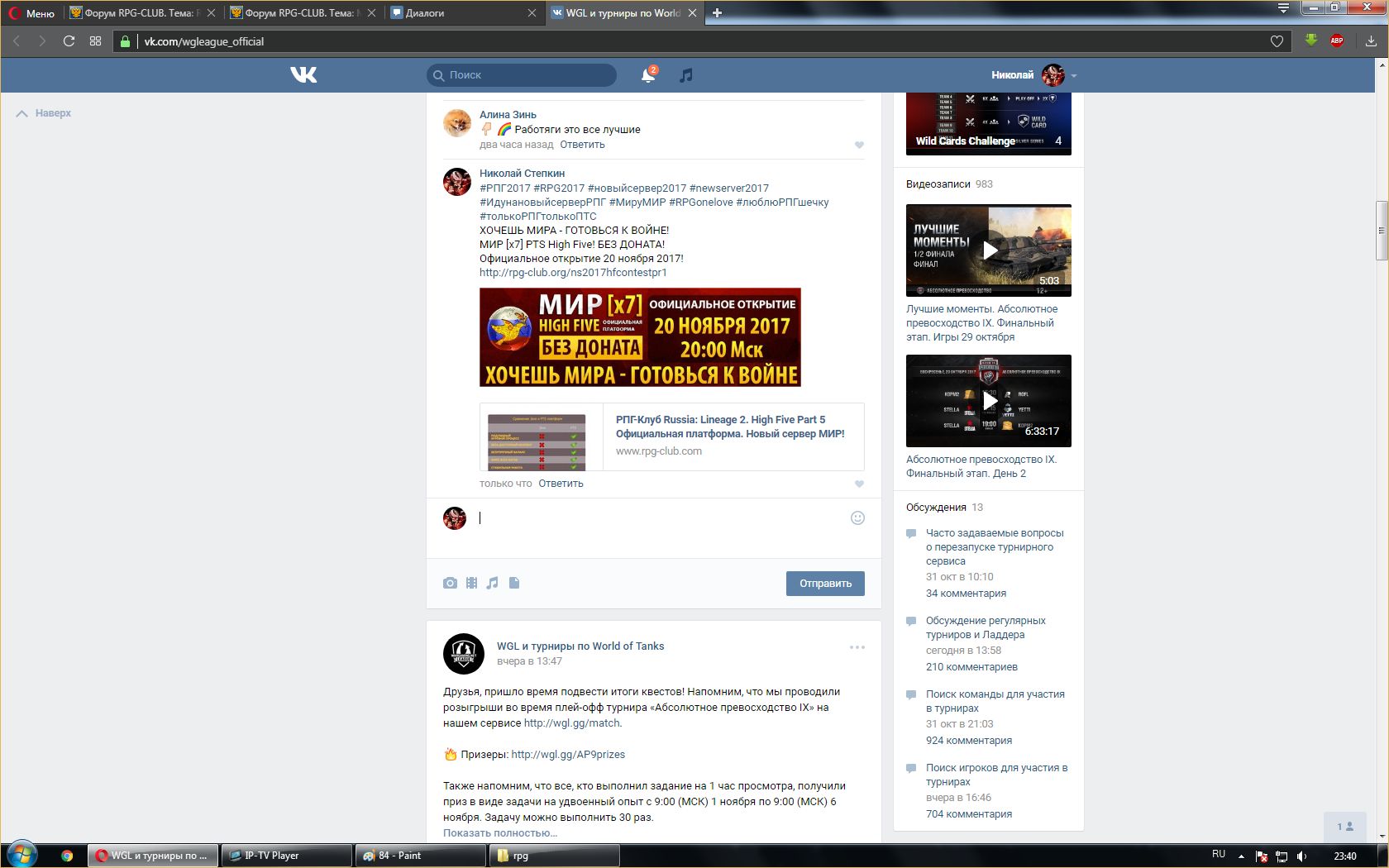Expand full post with Показать полностью
1389x868 pixels.
500,832
